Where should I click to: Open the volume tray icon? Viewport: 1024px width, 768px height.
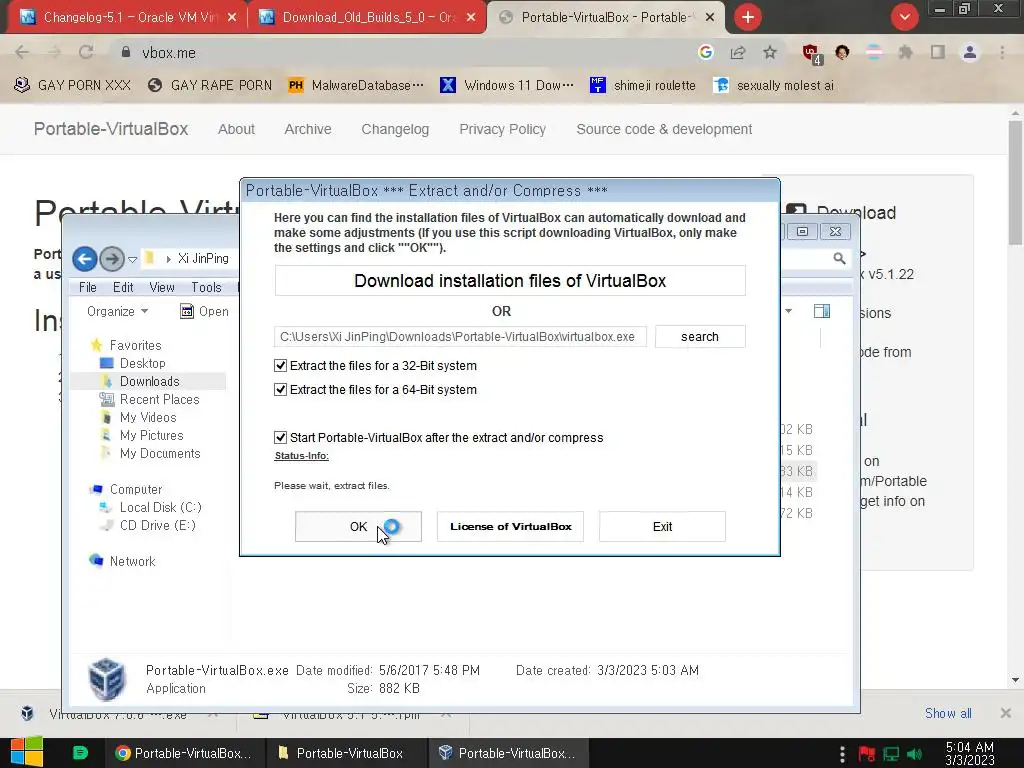pyautogui.click(x=916, y=754)
